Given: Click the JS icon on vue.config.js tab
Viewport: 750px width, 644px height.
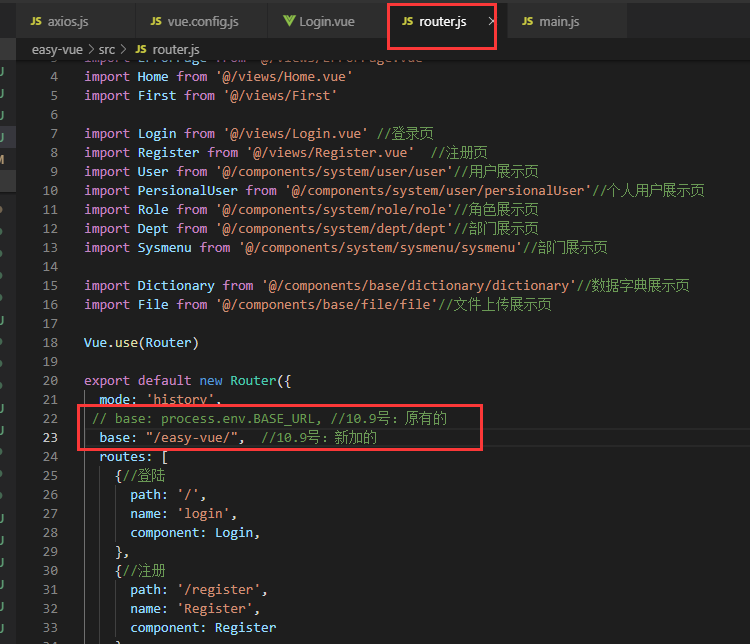Looking at the screenshot, I should (x=156, y=22).
